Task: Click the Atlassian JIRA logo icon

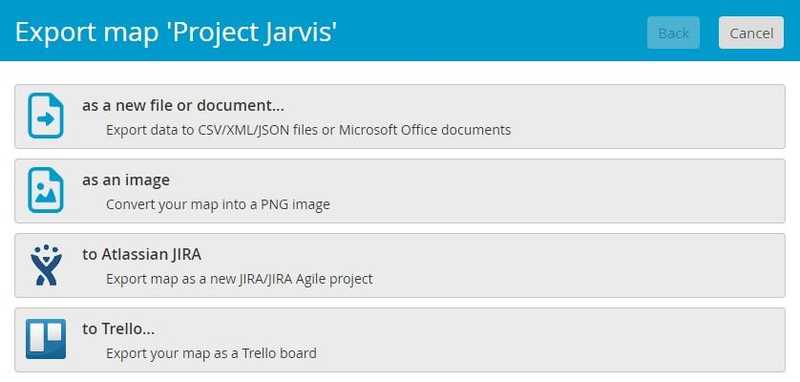Action: (x=45, y=265)
